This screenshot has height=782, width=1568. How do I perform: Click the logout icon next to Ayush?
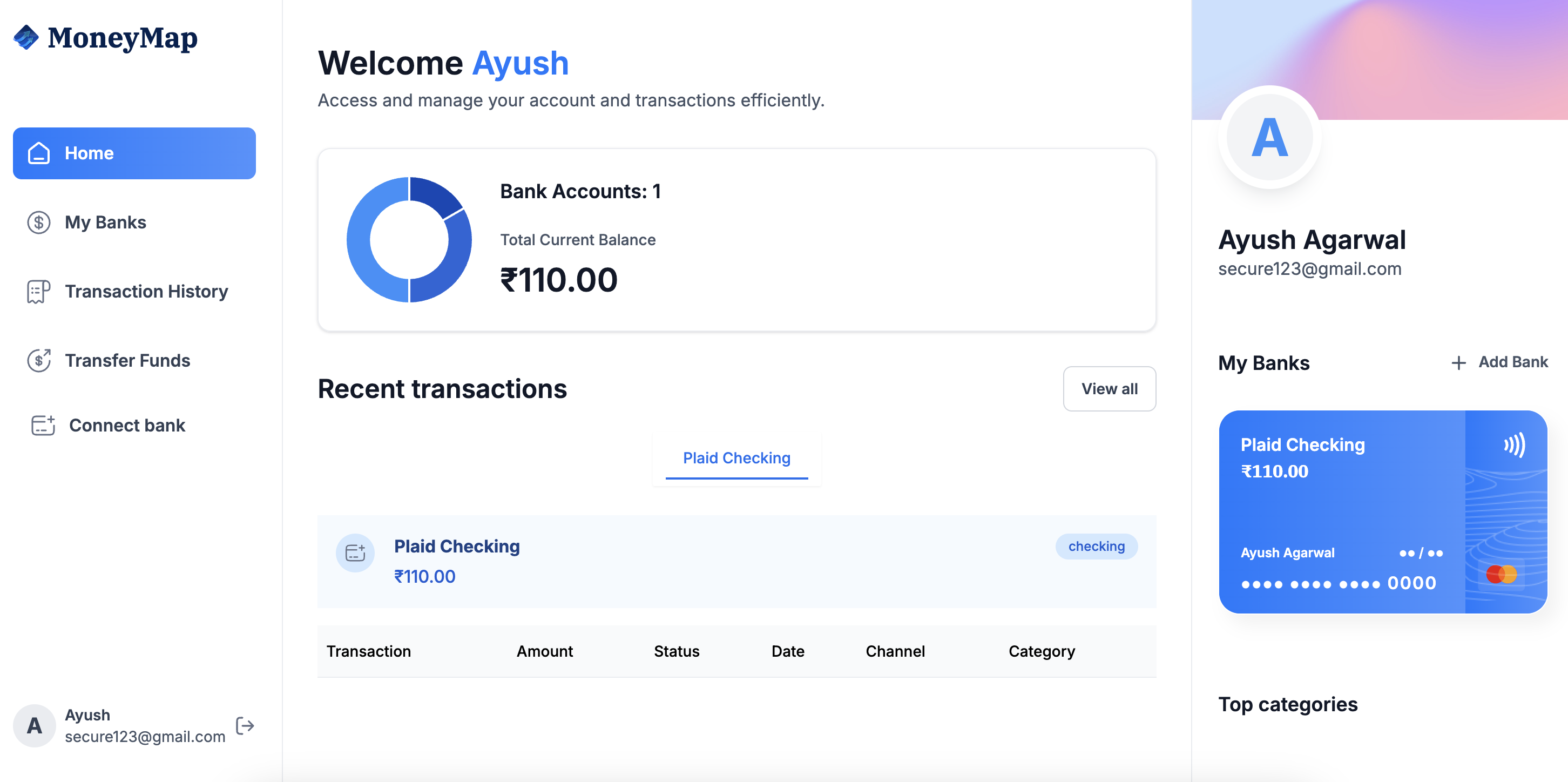coord(245,725)
